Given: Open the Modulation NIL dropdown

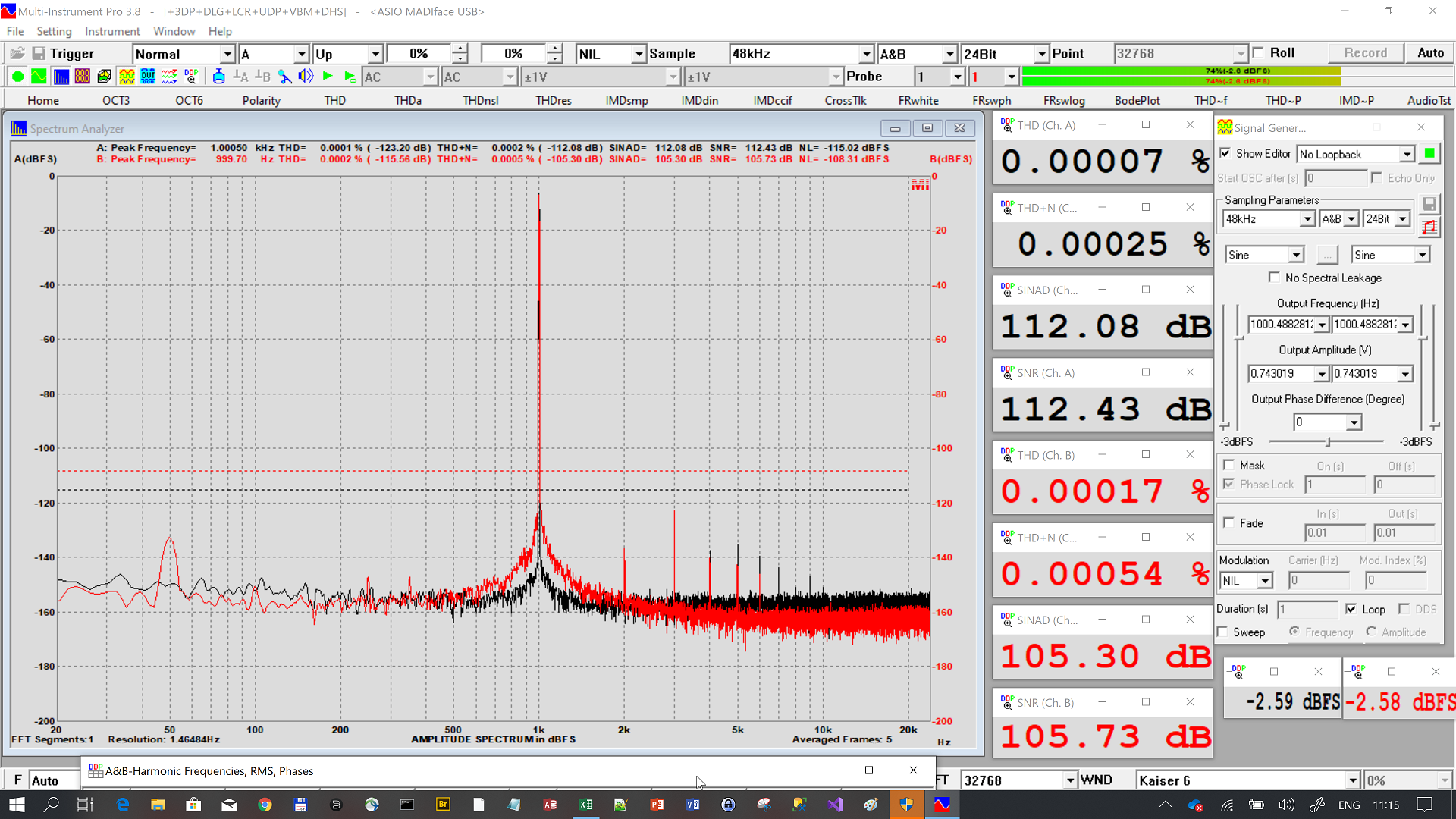Looking at the screenshot, I should (1264, 581).
